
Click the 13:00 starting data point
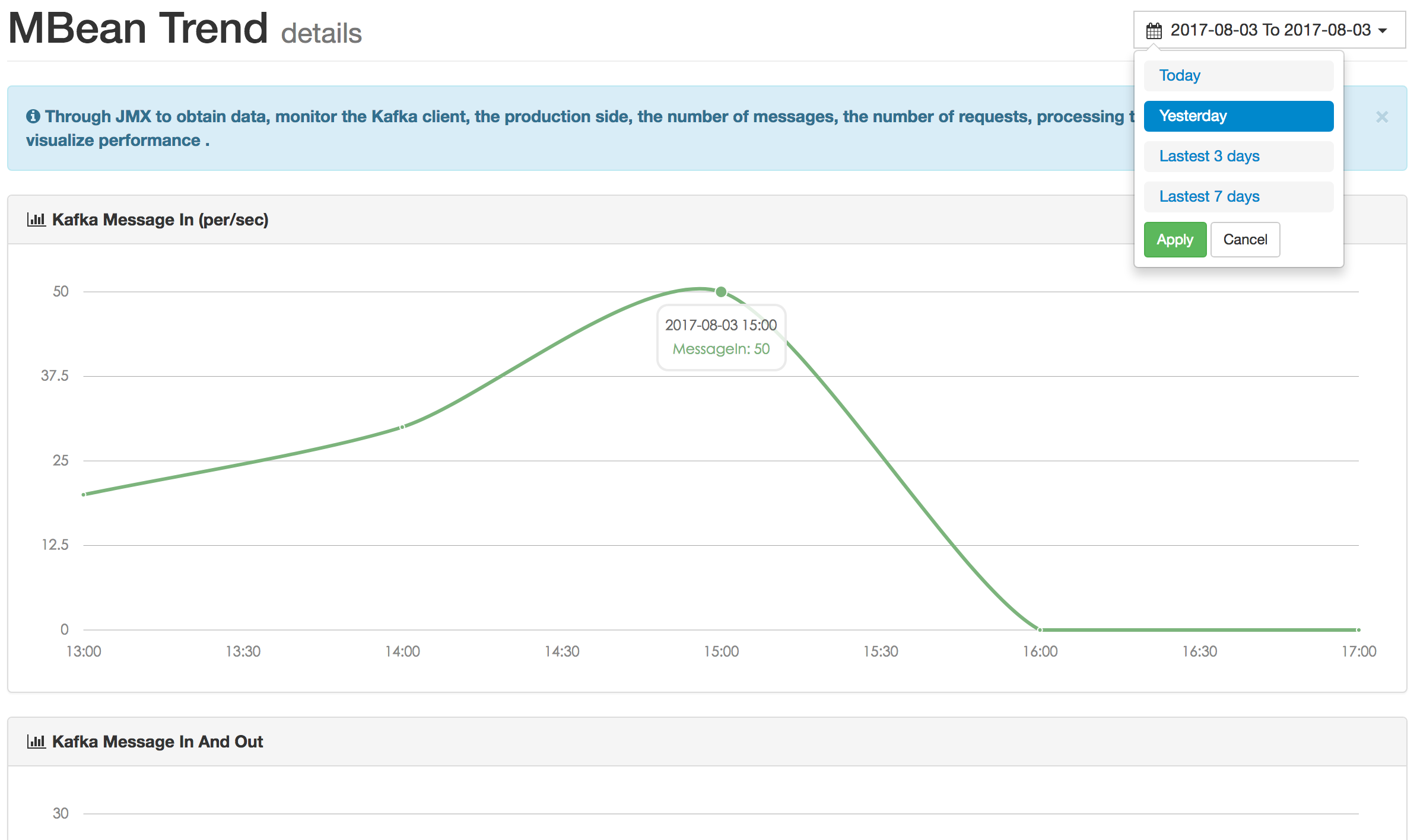84,494
